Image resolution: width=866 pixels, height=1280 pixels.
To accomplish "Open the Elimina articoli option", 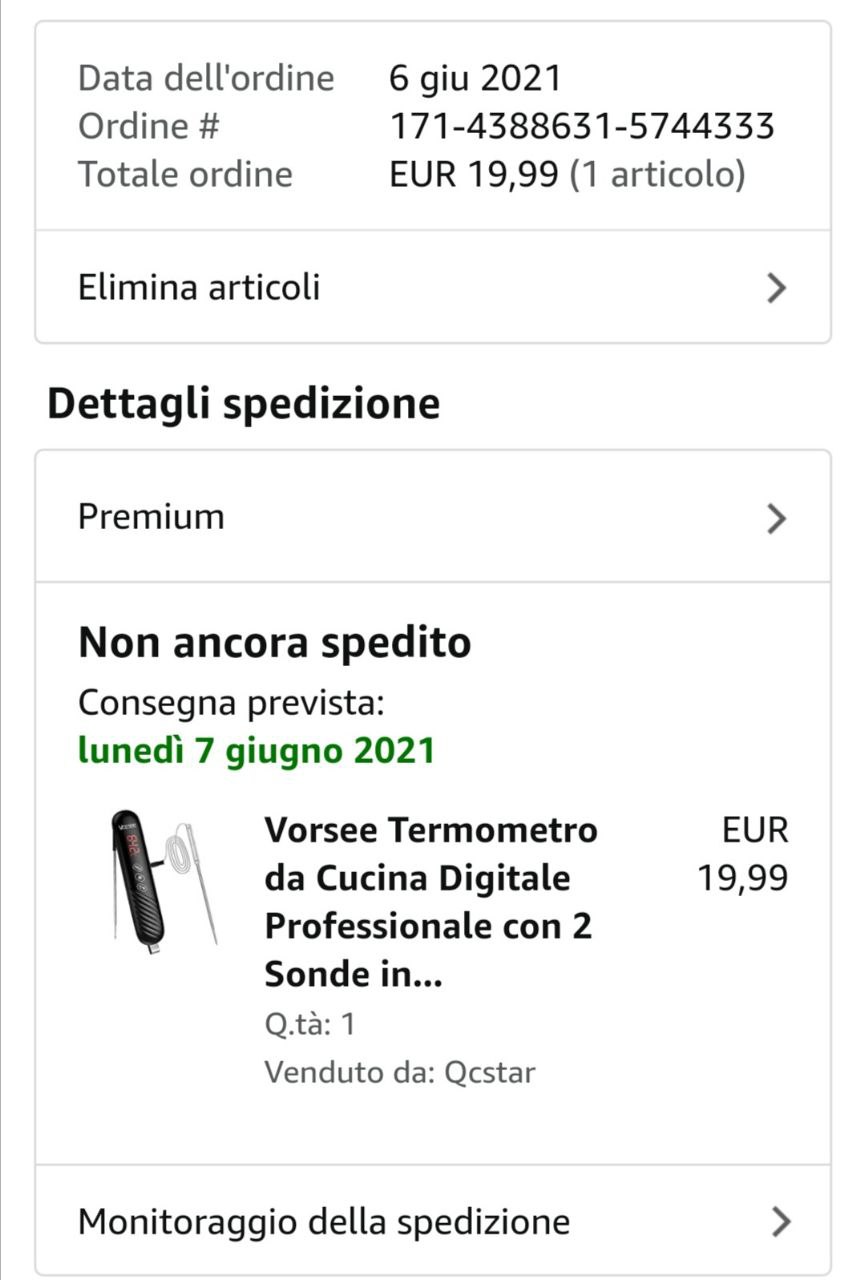I will point(200,288).
